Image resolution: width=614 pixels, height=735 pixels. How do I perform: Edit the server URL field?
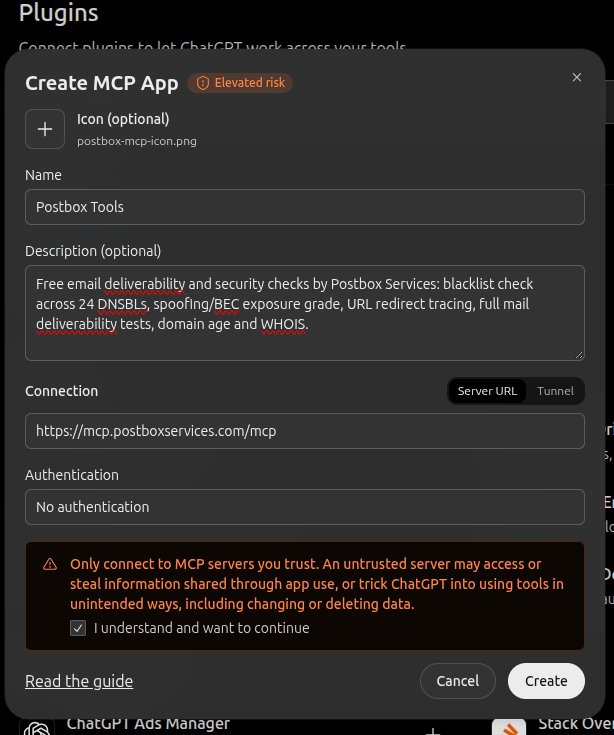(x=305, y=431)
